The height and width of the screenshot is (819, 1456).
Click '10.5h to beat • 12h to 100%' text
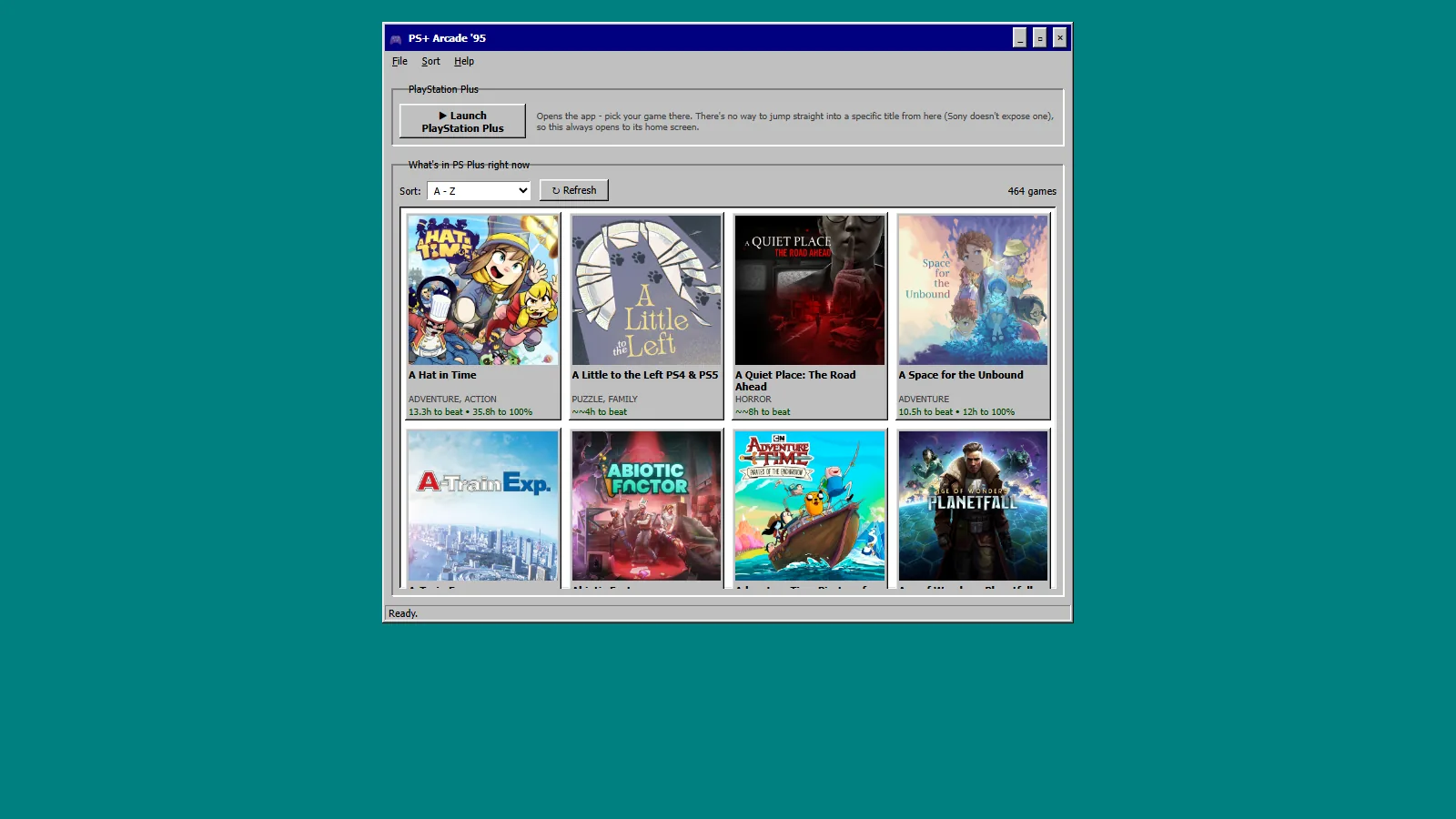pyautogui.click(x=956, y=412)
